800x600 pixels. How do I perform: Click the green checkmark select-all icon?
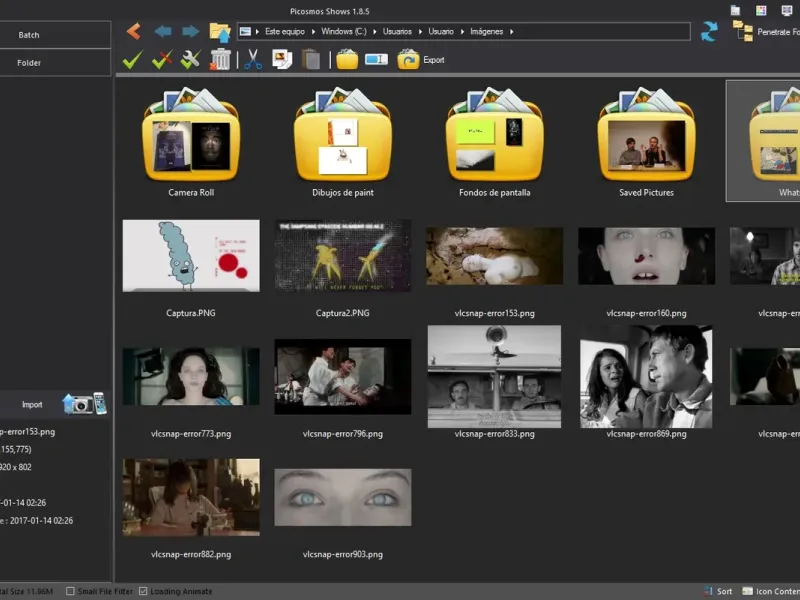click(131, 60)
